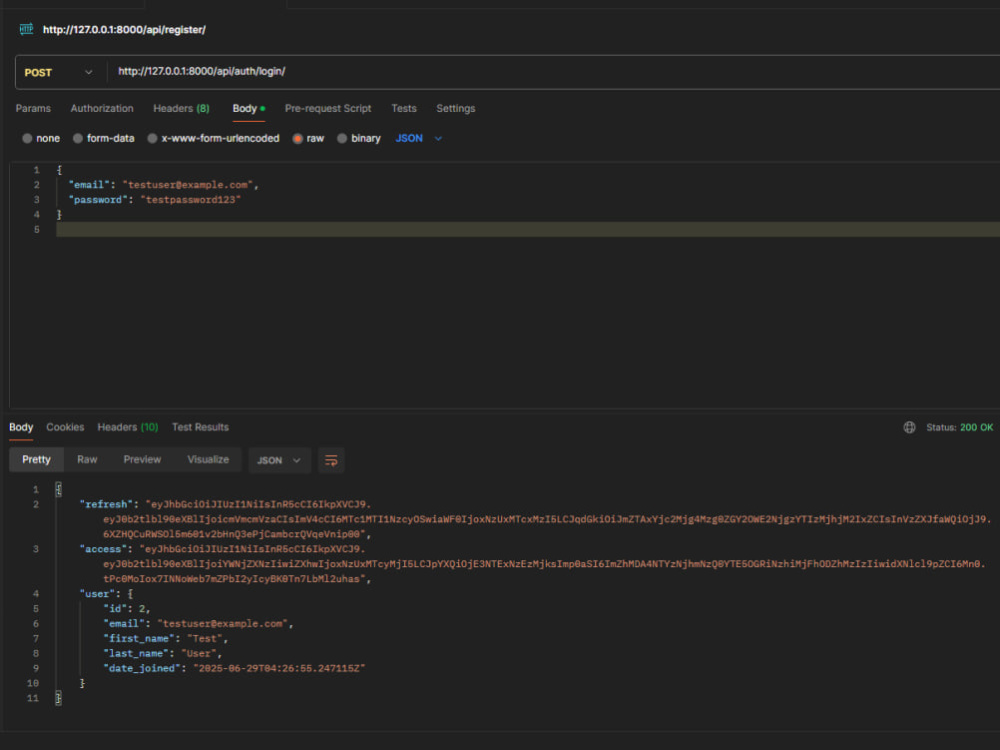The width and height of the screenshot is (1000, 750).
Task: Select the Visualize response view
Action: pos(208,460)
